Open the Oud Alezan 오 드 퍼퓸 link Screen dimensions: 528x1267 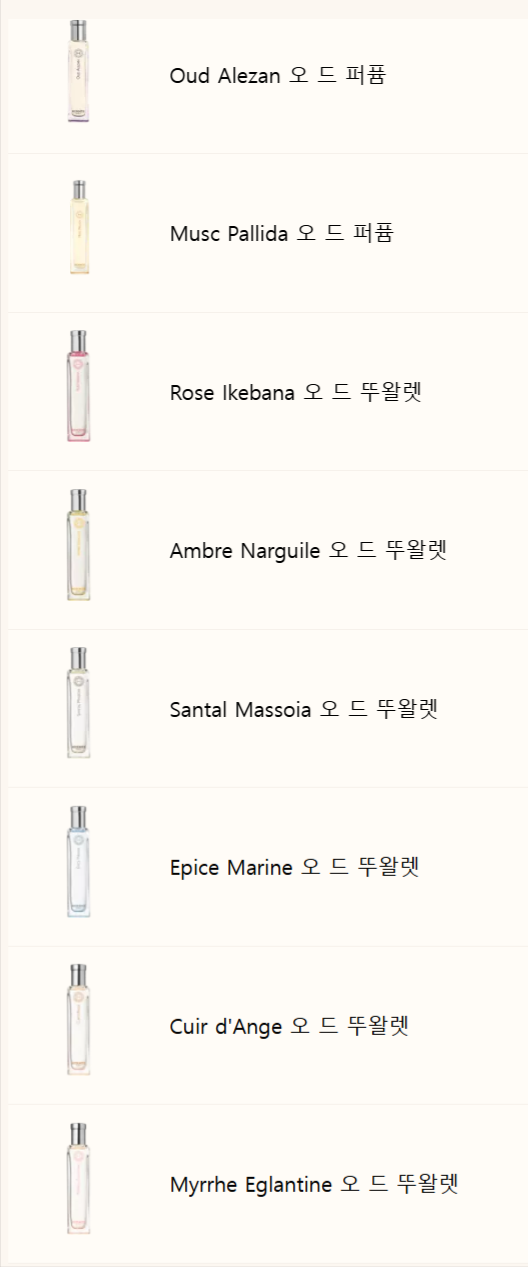click(278, 75)
